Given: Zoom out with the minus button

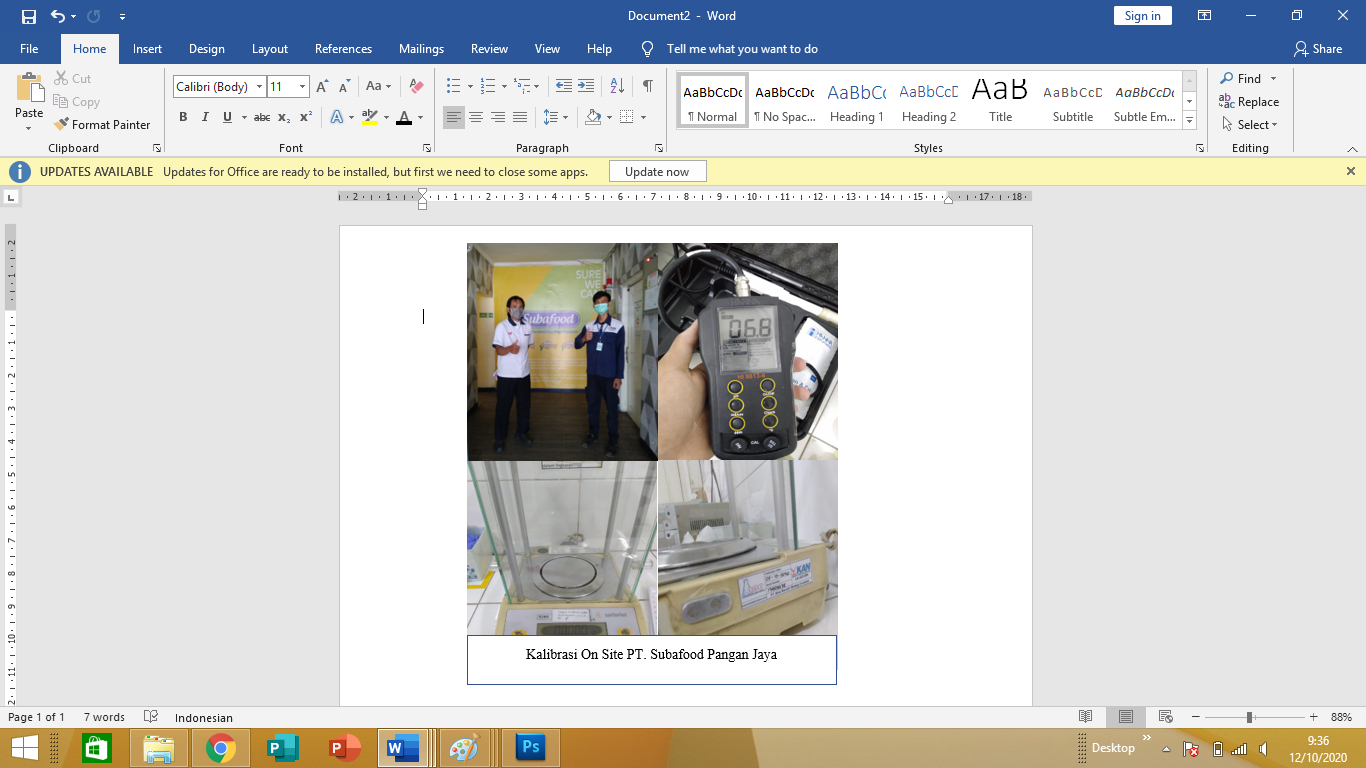Looking at the screenshot, I should click(1196, 717).
